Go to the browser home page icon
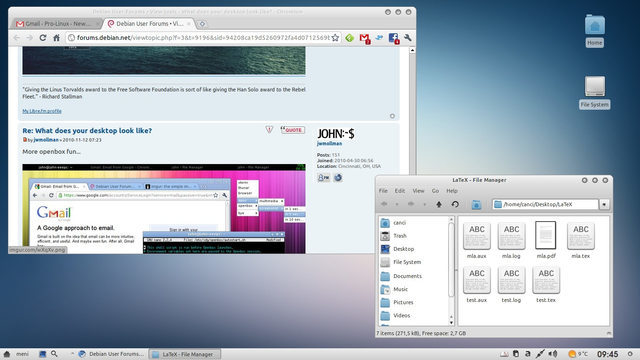 click(56, 38)
